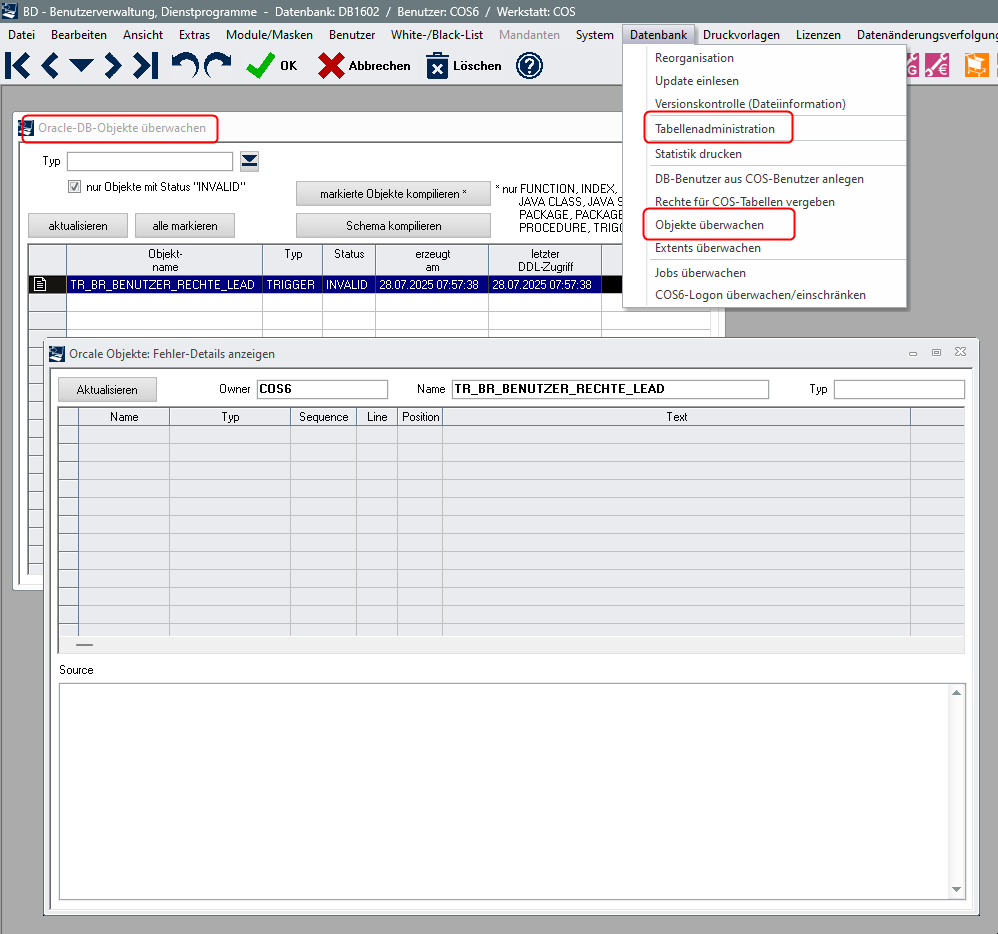Click the next record arrow icon
998x934 pixels.
[x=113, y=66]
